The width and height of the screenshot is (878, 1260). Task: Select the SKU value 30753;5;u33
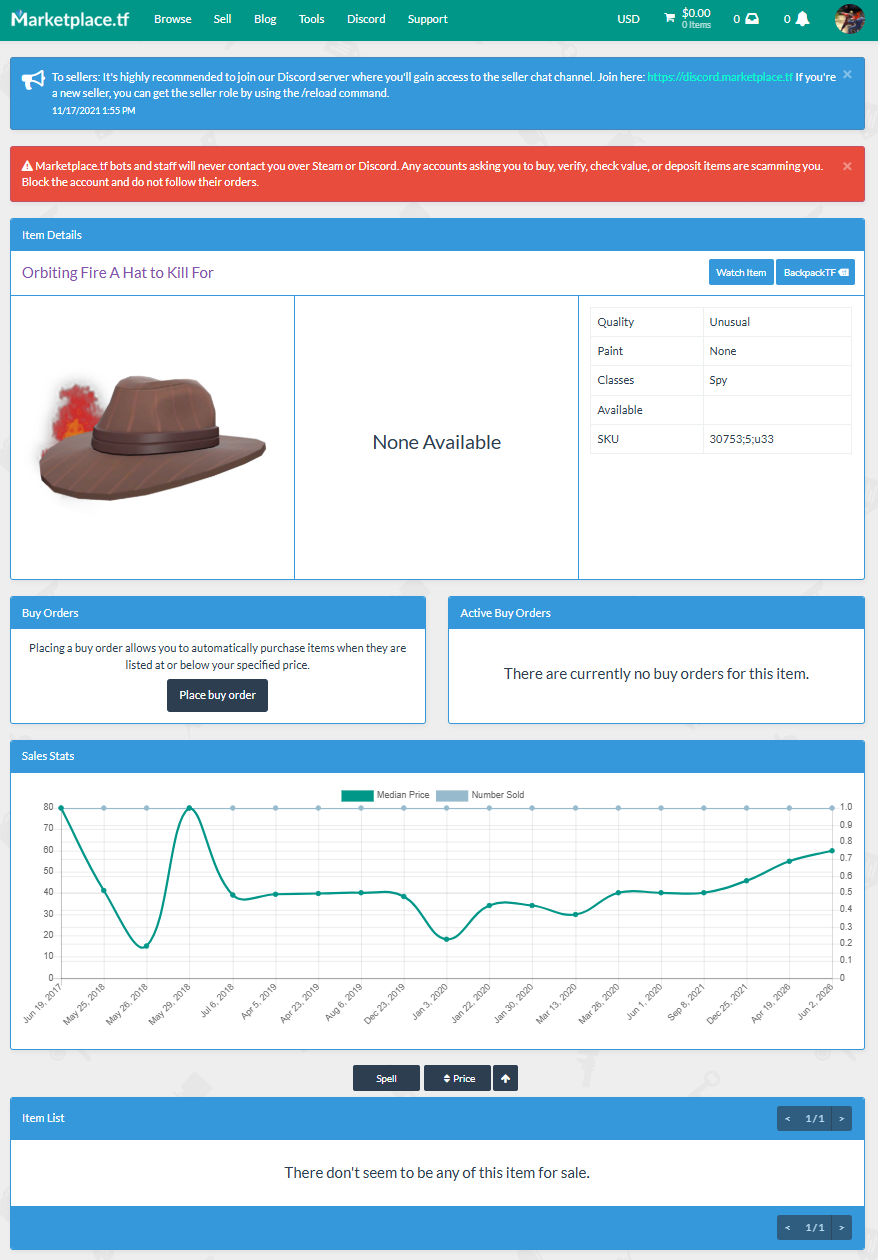coord(741,439)
